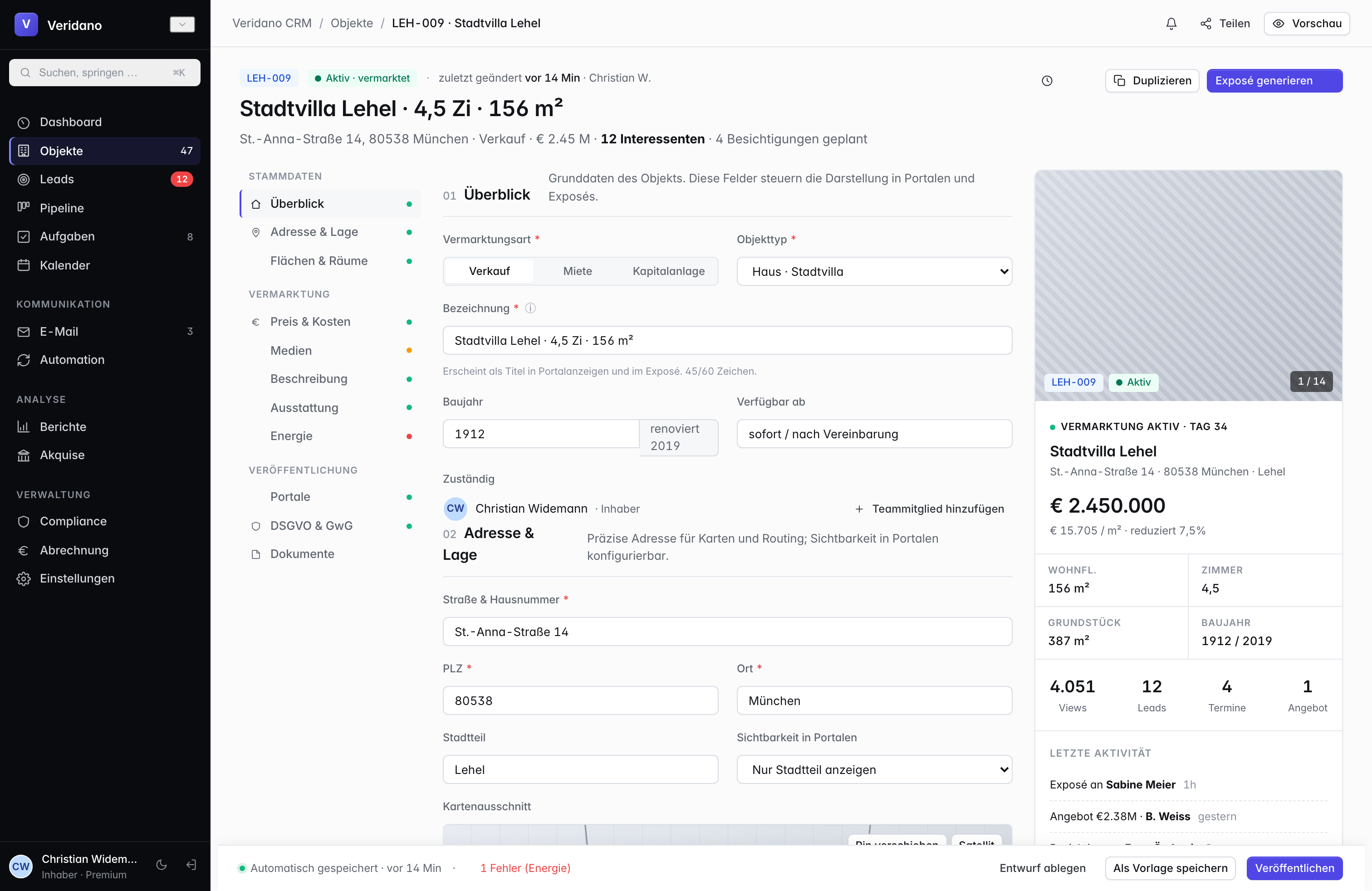
Task: Click the 1 Fehler (Energie) link
Action: coord(525,868)
